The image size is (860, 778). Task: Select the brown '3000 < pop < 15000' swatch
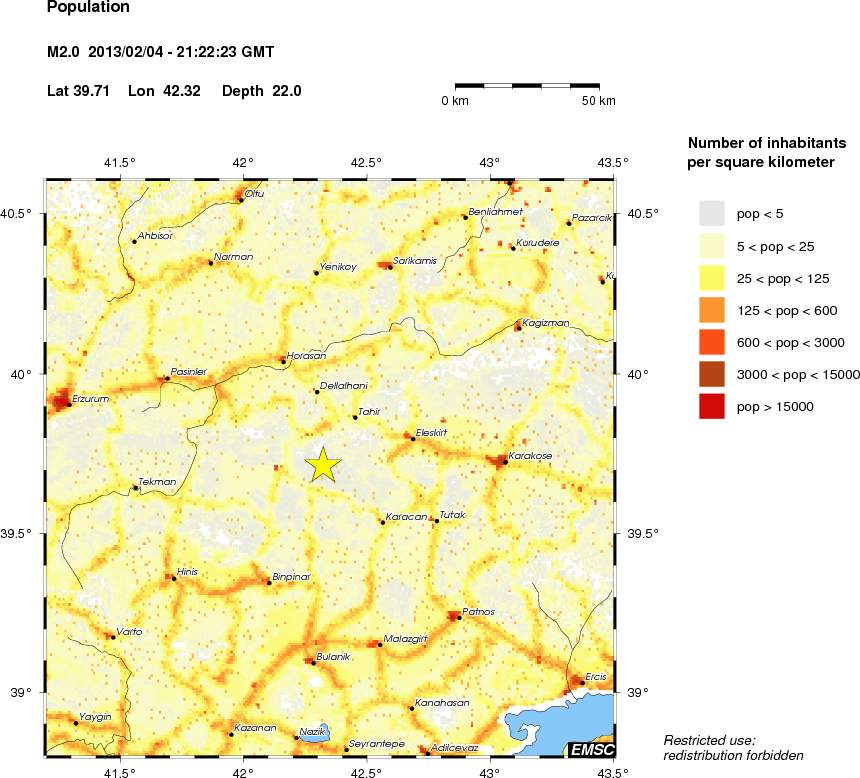[x=711, y=374]
